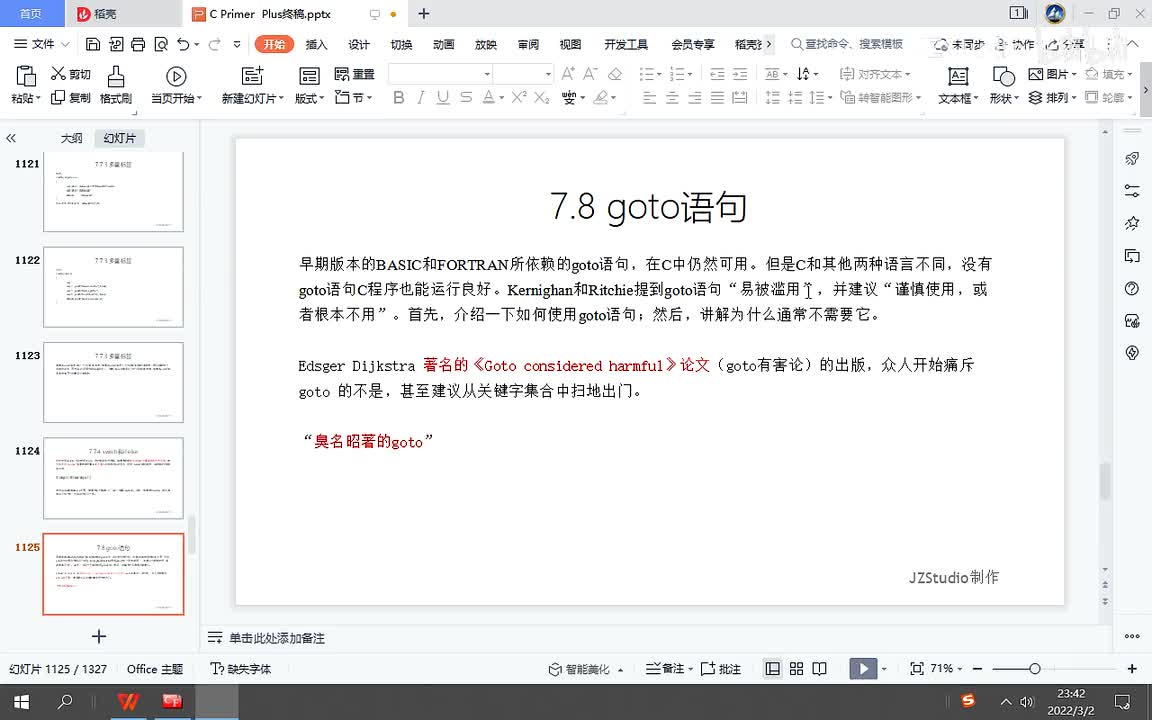This screenshot has height=720, width=1152.
Task: Click the Arrange (排列) icon
Action: [1035, 97]
